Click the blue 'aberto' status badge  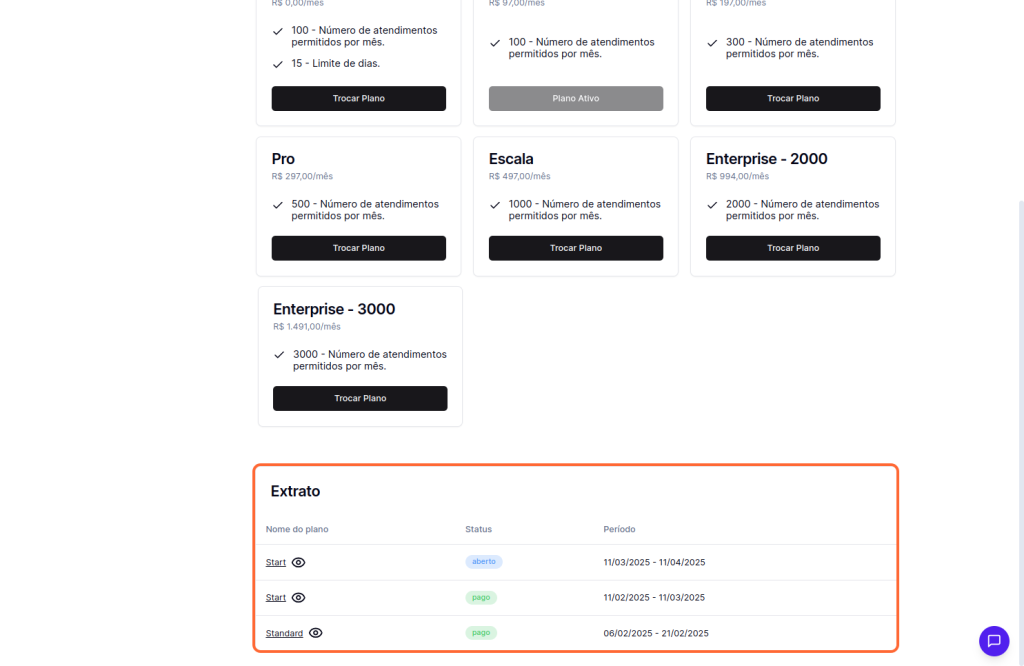tap(484, 562)
